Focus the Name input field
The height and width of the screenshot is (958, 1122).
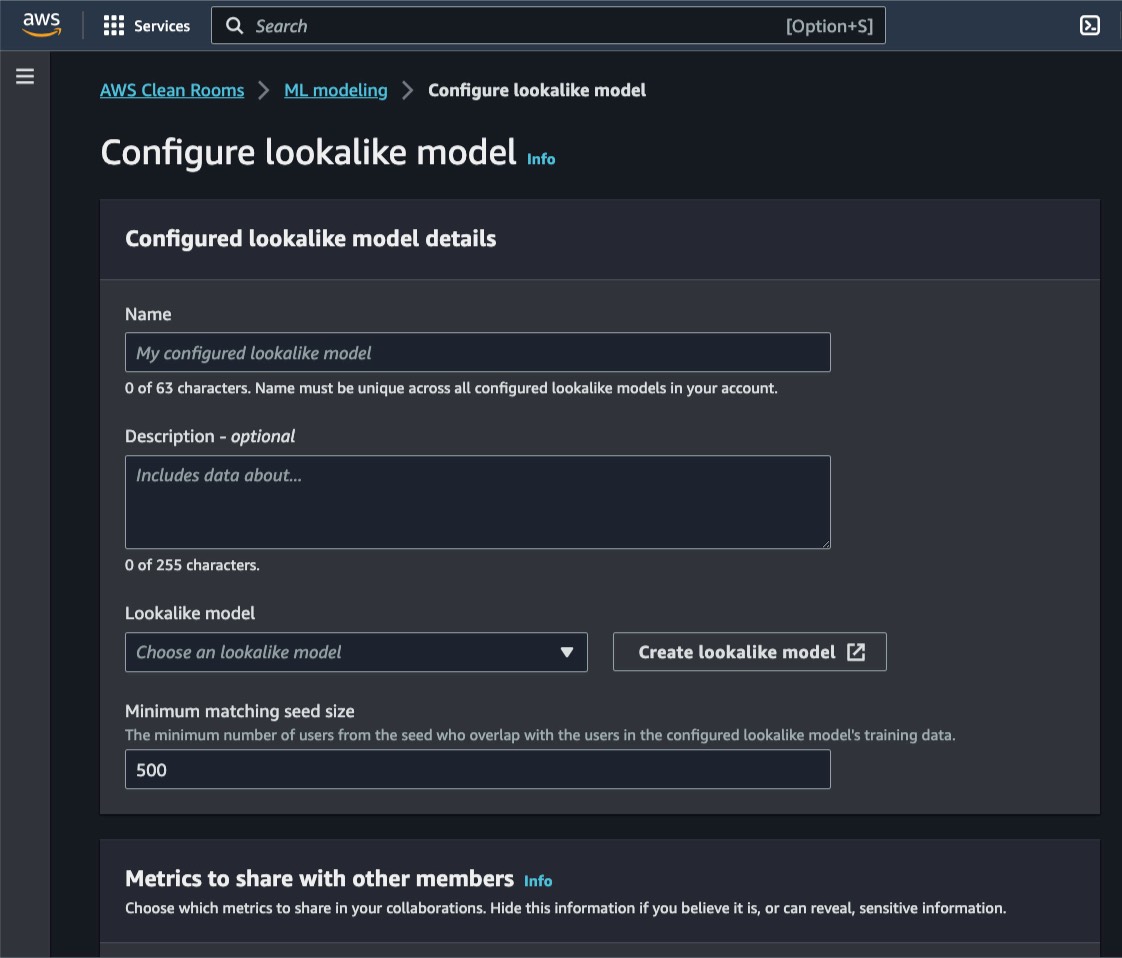[477, 352]
